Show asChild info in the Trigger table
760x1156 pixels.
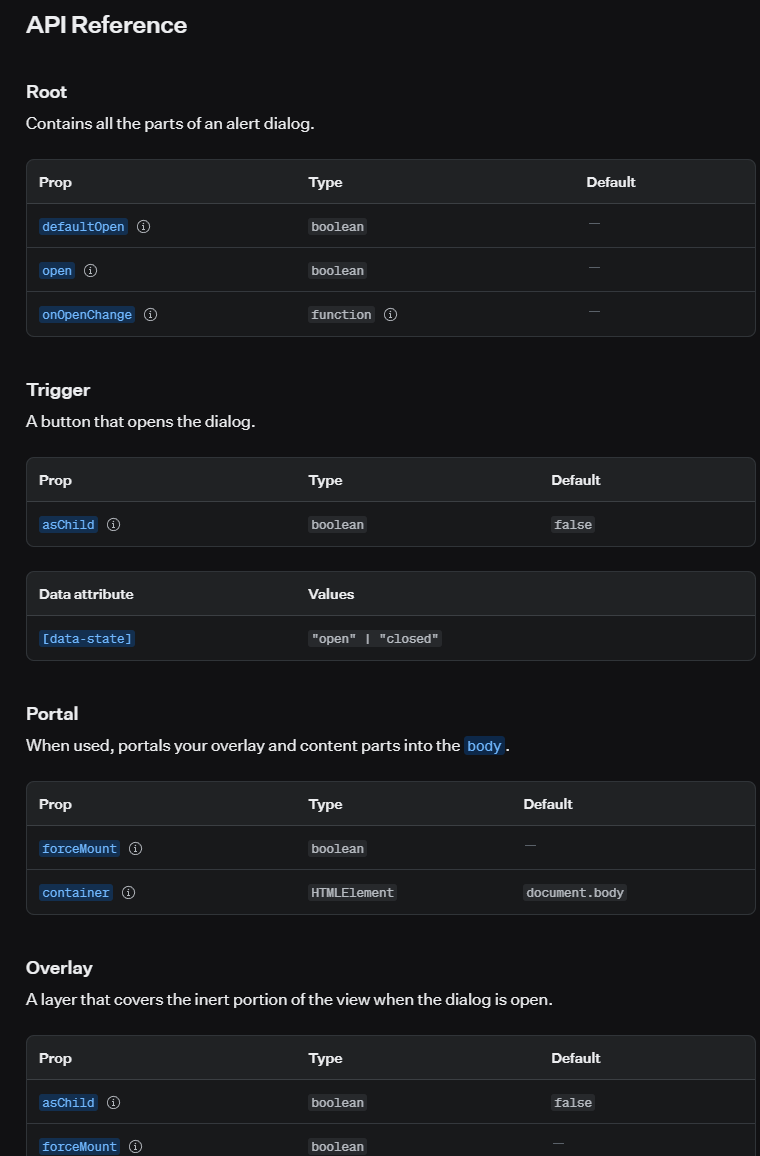pos(114,524)
